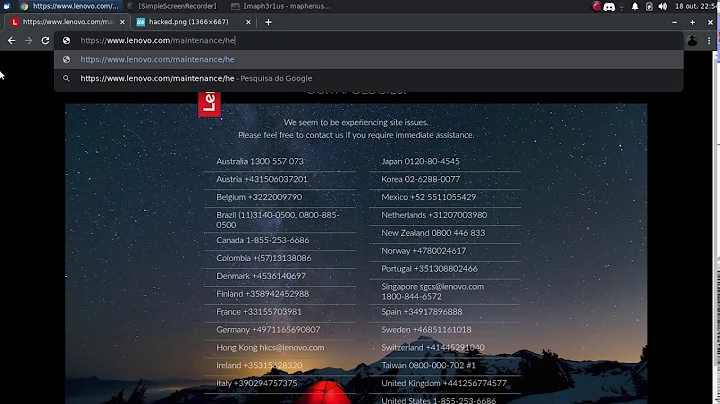Open the volume speaker tray icon
Viewport: 720px width, 404px height.
663,6
